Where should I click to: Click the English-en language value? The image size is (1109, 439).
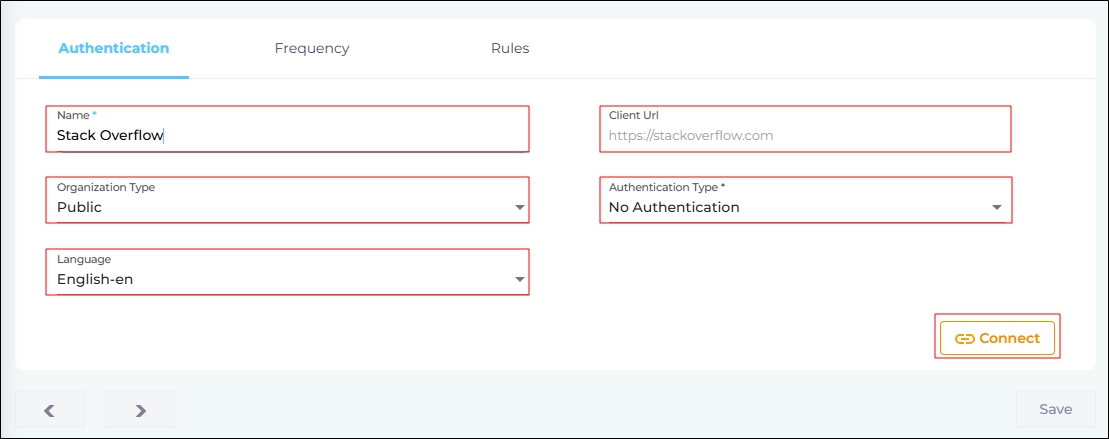95,280
